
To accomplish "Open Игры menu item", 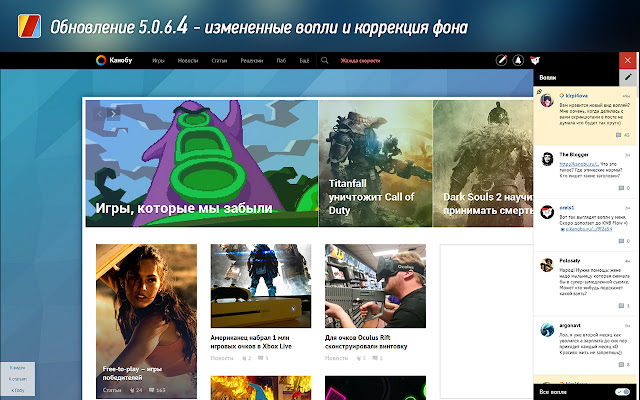I will (158, 60).
